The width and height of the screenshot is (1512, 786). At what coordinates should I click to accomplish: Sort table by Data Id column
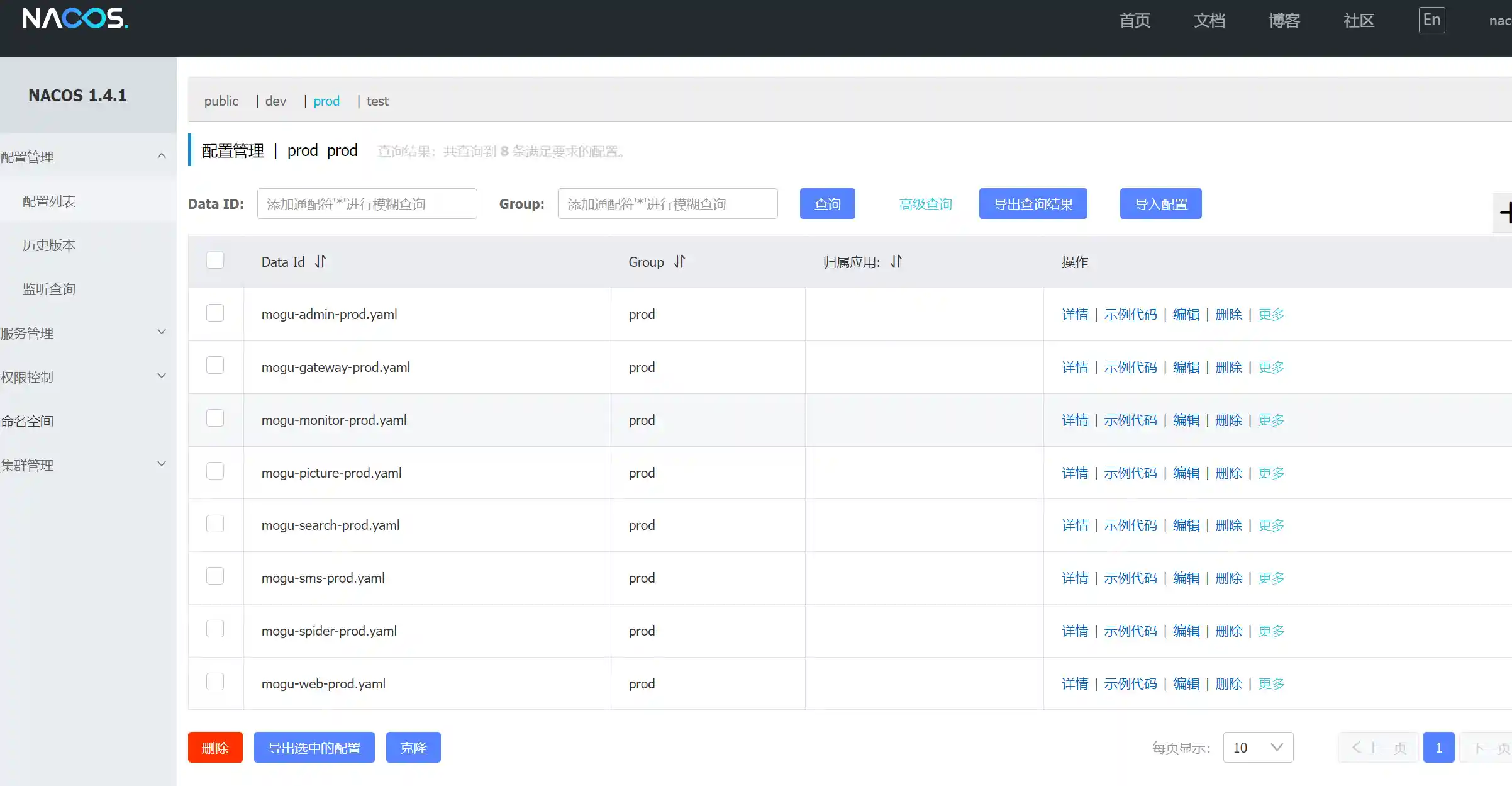pyautogui.click(x=321, y=261)
